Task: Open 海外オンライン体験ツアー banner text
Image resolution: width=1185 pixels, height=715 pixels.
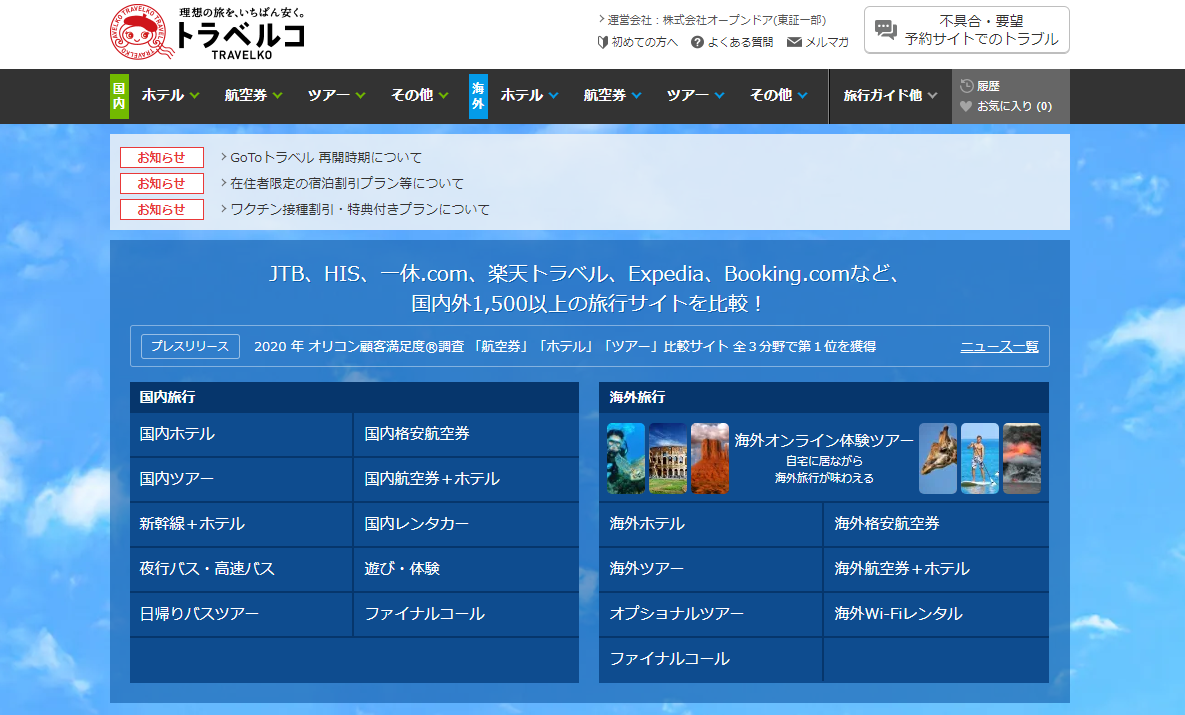Action: point(824,441)
